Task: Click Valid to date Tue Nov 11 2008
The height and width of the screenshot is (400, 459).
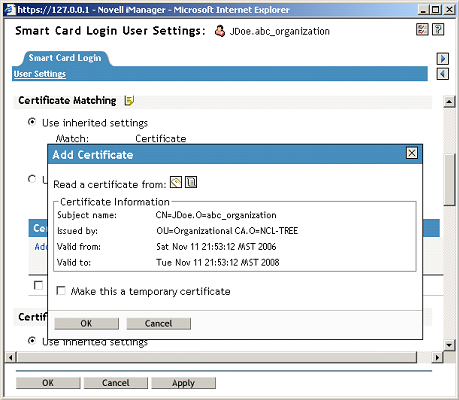Action: tap(217, 262)
